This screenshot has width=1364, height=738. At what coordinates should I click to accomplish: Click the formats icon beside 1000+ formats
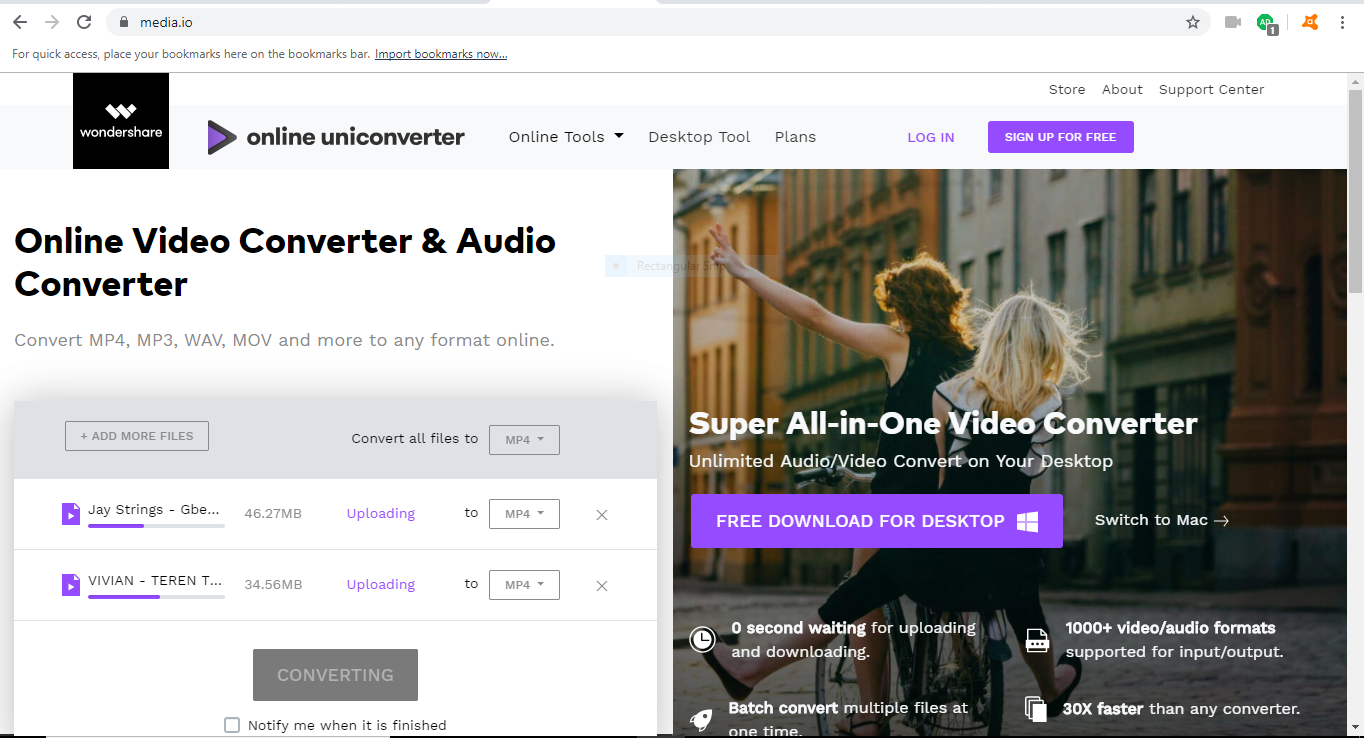1037,640
